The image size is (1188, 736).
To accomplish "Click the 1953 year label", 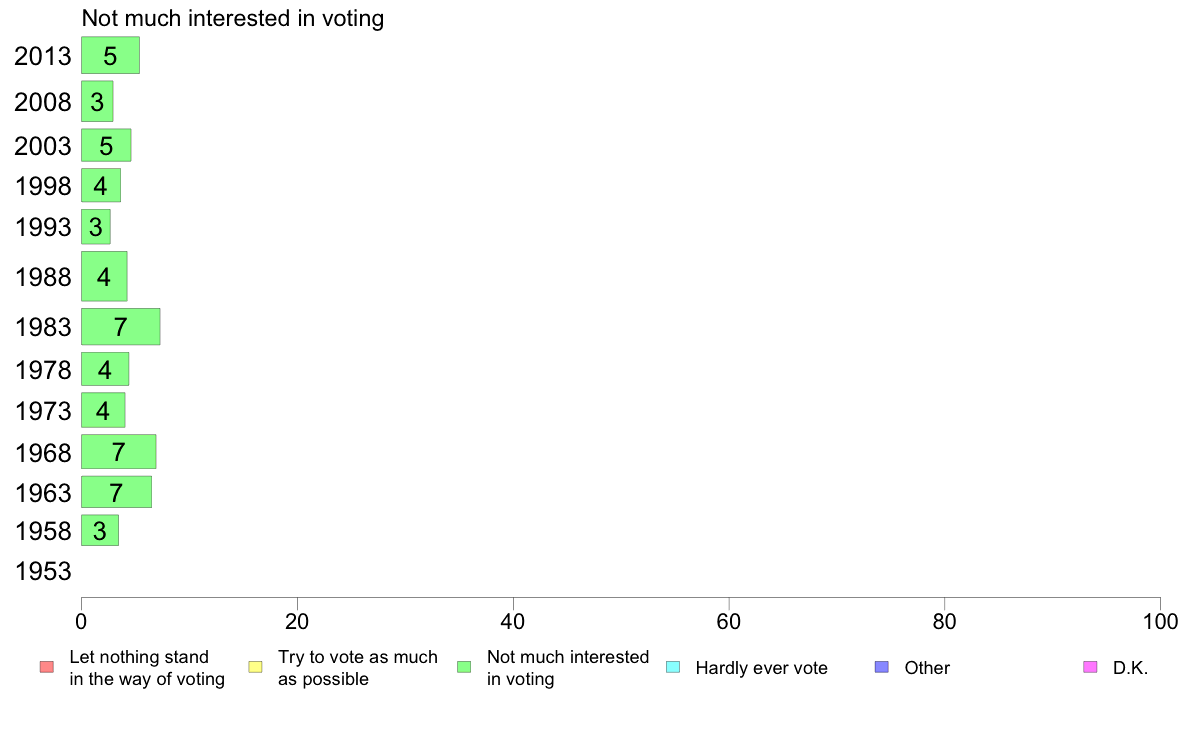I will [x=43, y=572].
